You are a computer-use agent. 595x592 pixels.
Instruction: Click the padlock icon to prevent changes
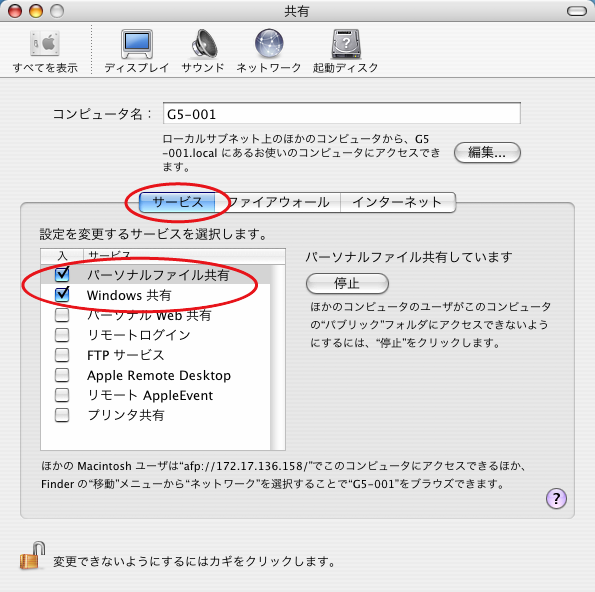coord(32,556)
